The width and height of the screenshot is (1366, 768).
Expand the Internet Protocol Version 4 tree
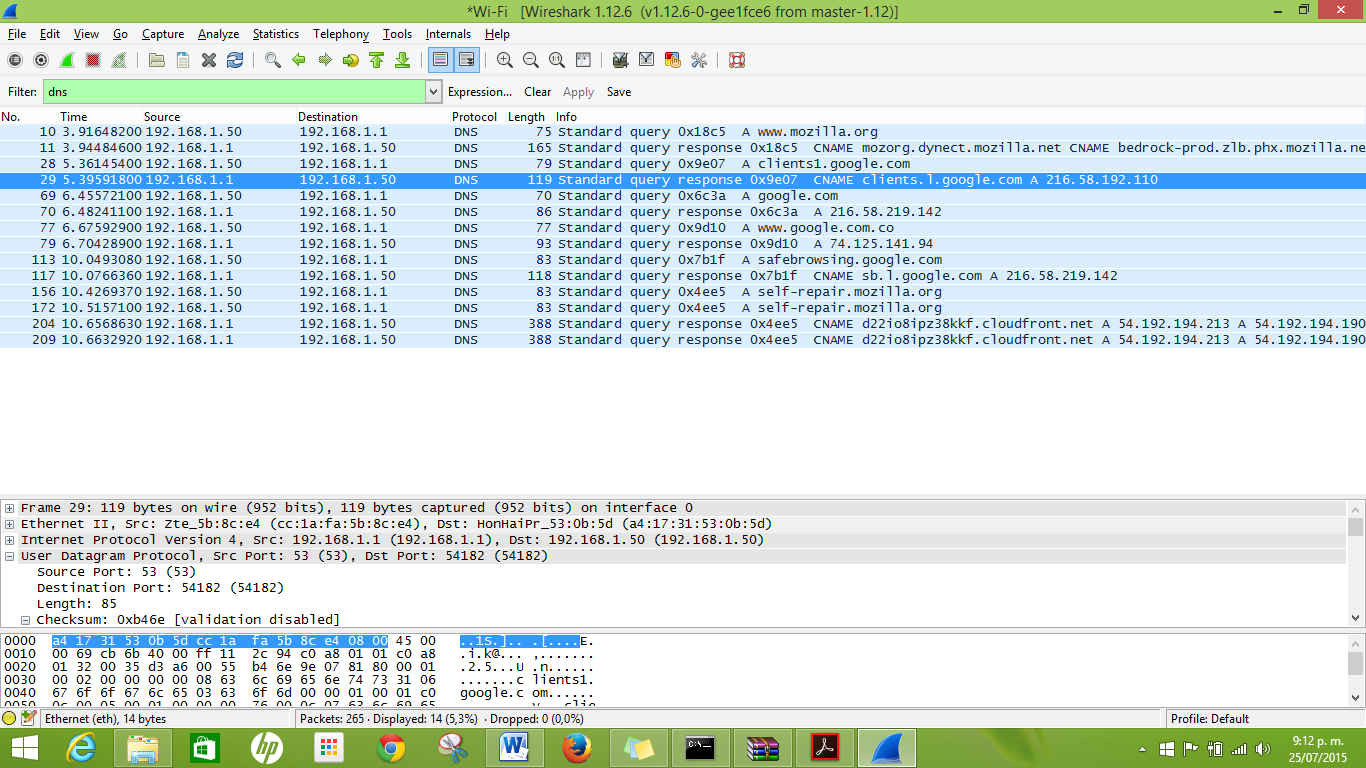tap(8, 539)
